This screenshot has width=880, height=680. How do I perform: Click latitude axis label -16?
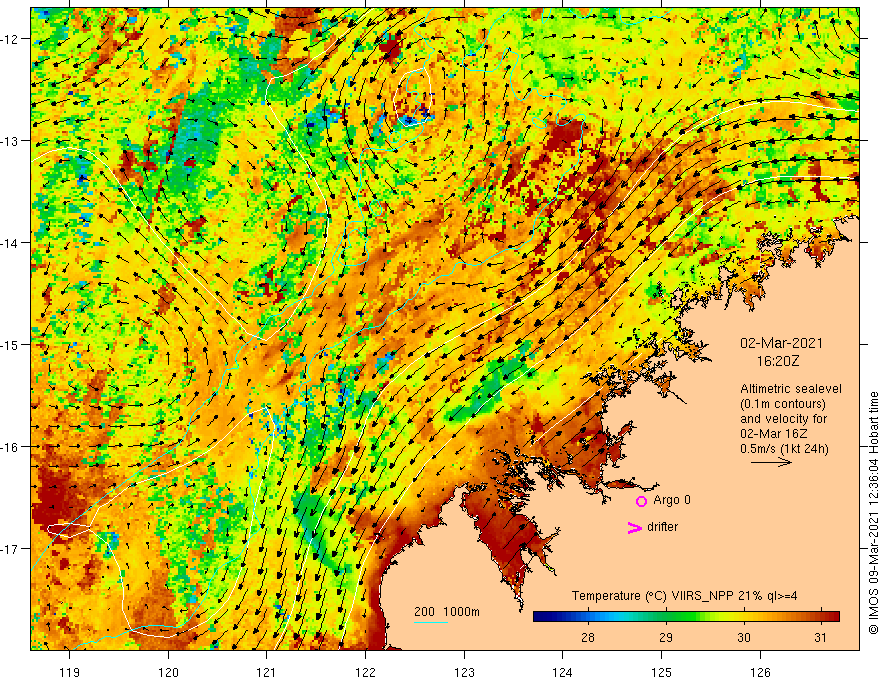point(11,447)
